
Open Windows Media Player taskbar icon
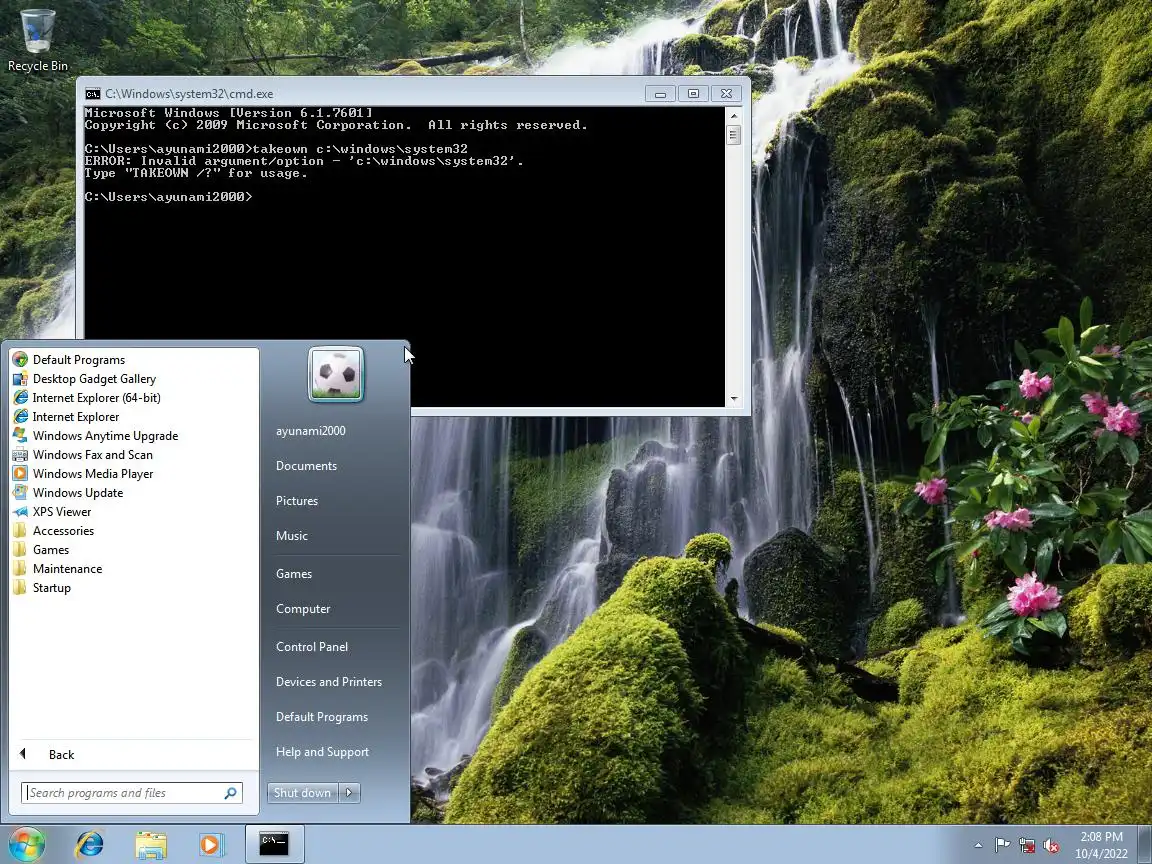(210, 844)
